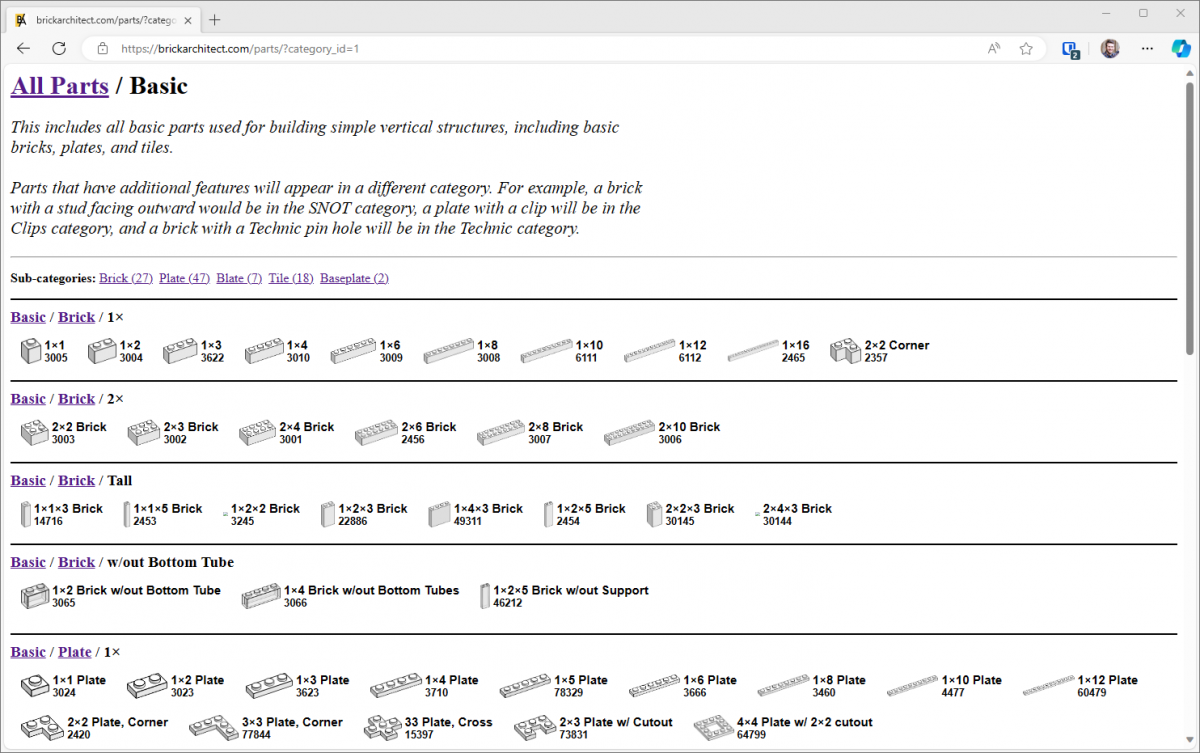Open a new tab with plus button

pos(215,19)
